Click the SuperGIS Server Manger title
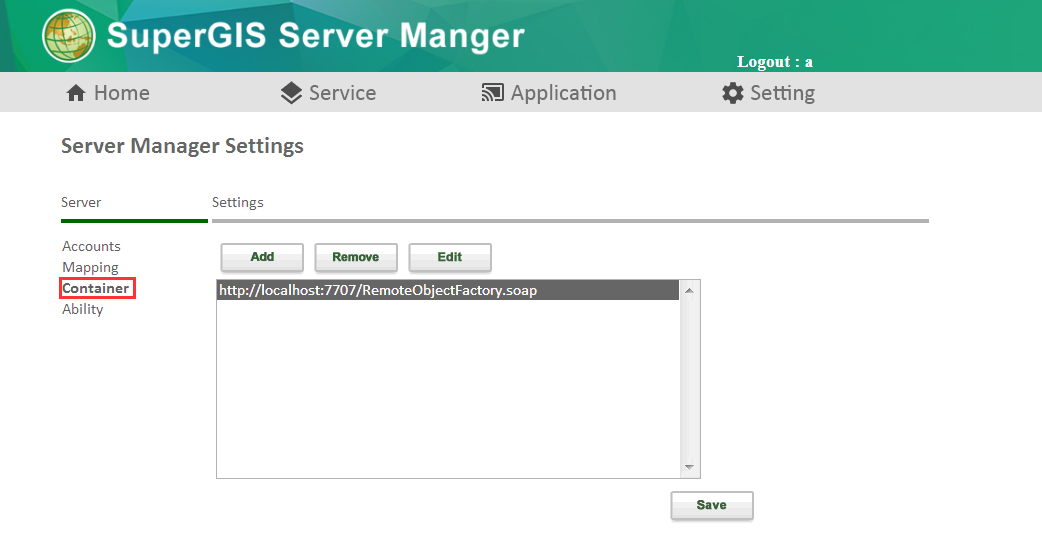 click(316, 35)
